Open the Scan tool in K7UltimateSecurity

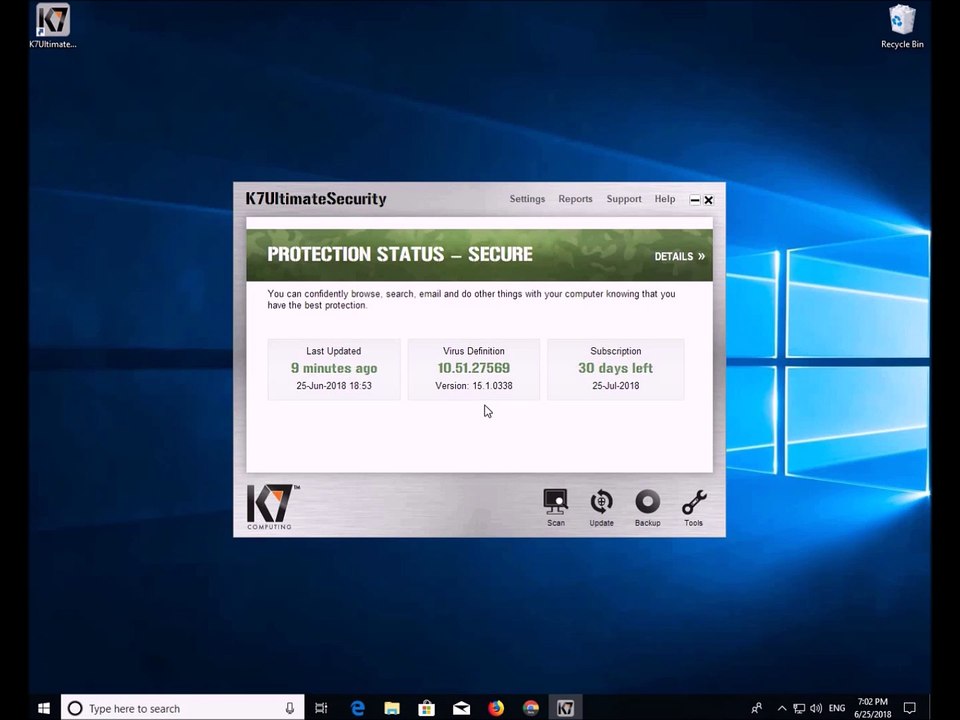[556, 508]
